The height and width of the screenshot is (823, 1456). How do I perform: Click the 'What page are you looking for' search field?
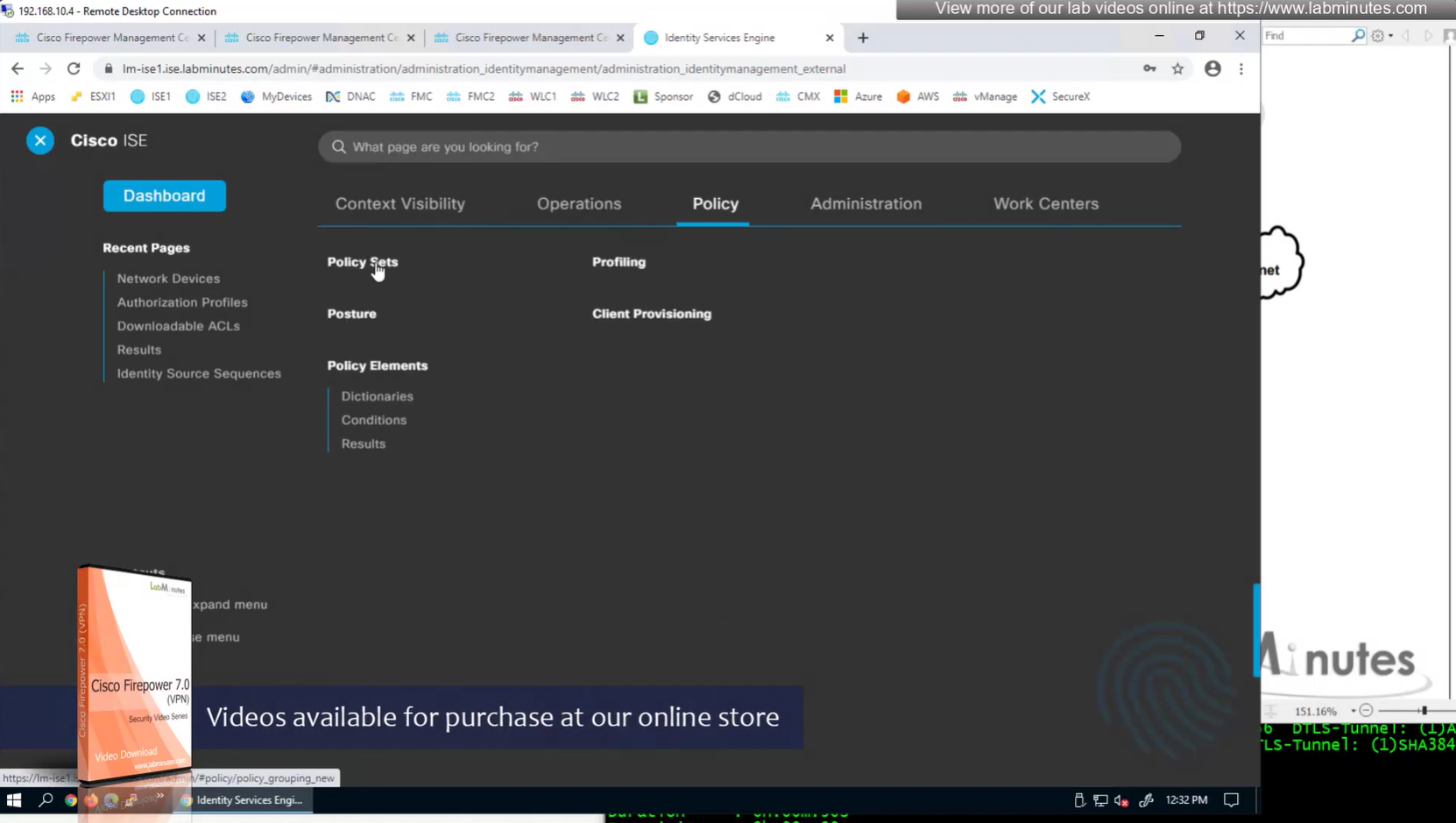[x=749, y=146]
